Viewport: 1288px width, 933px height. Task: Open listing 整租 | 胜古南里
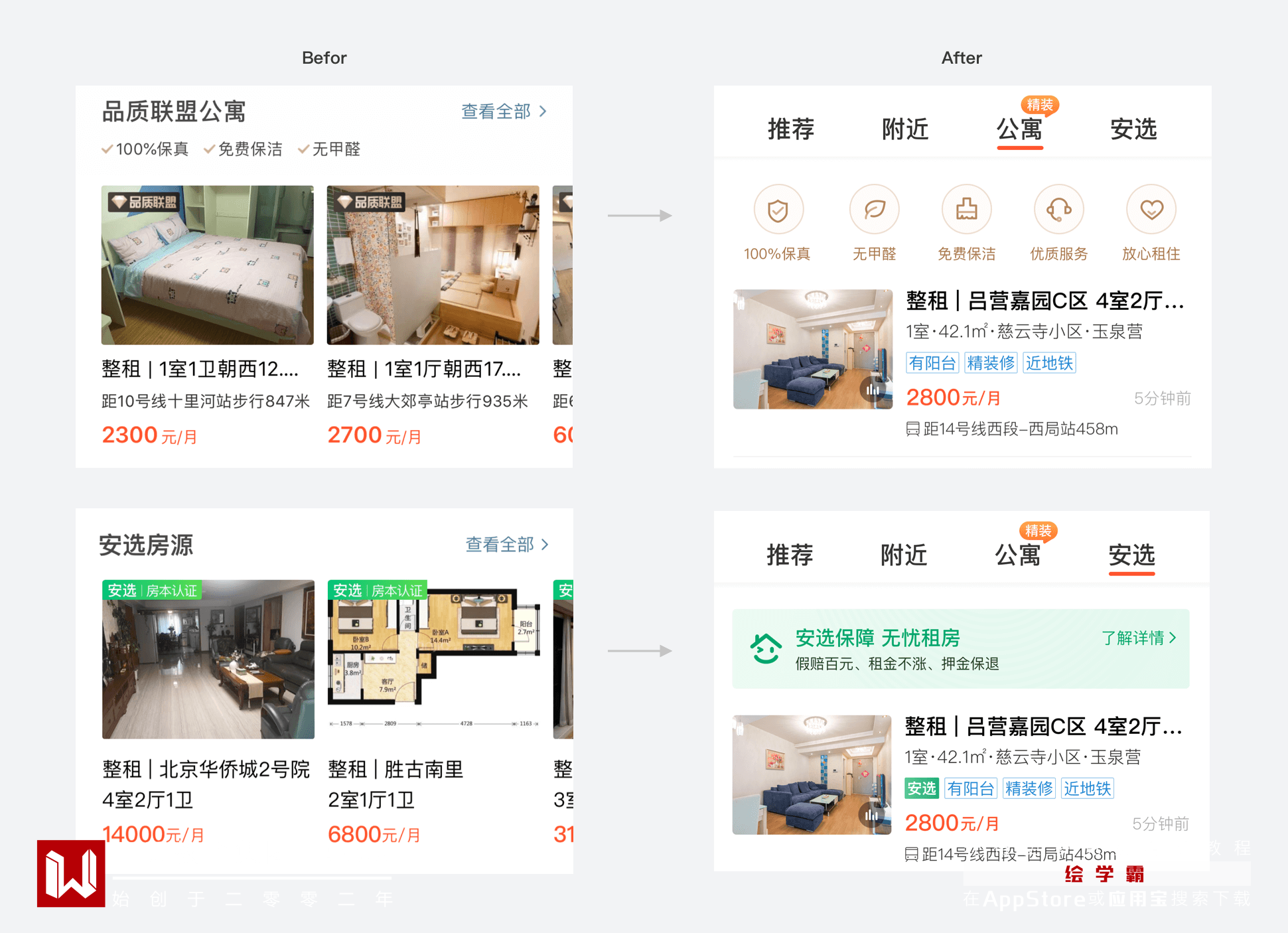(395, 770)
